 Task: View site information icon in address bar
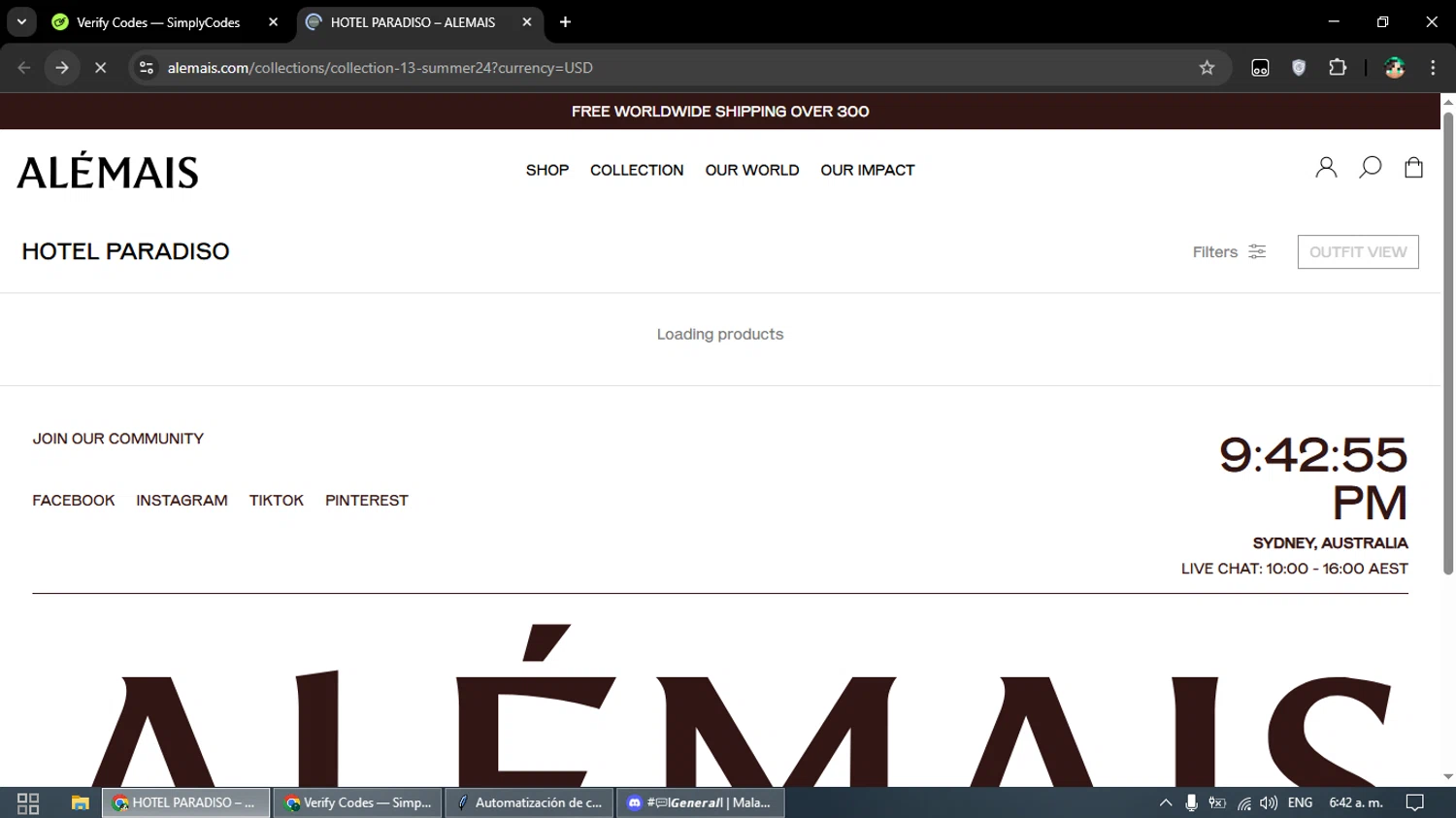[147, 68]
